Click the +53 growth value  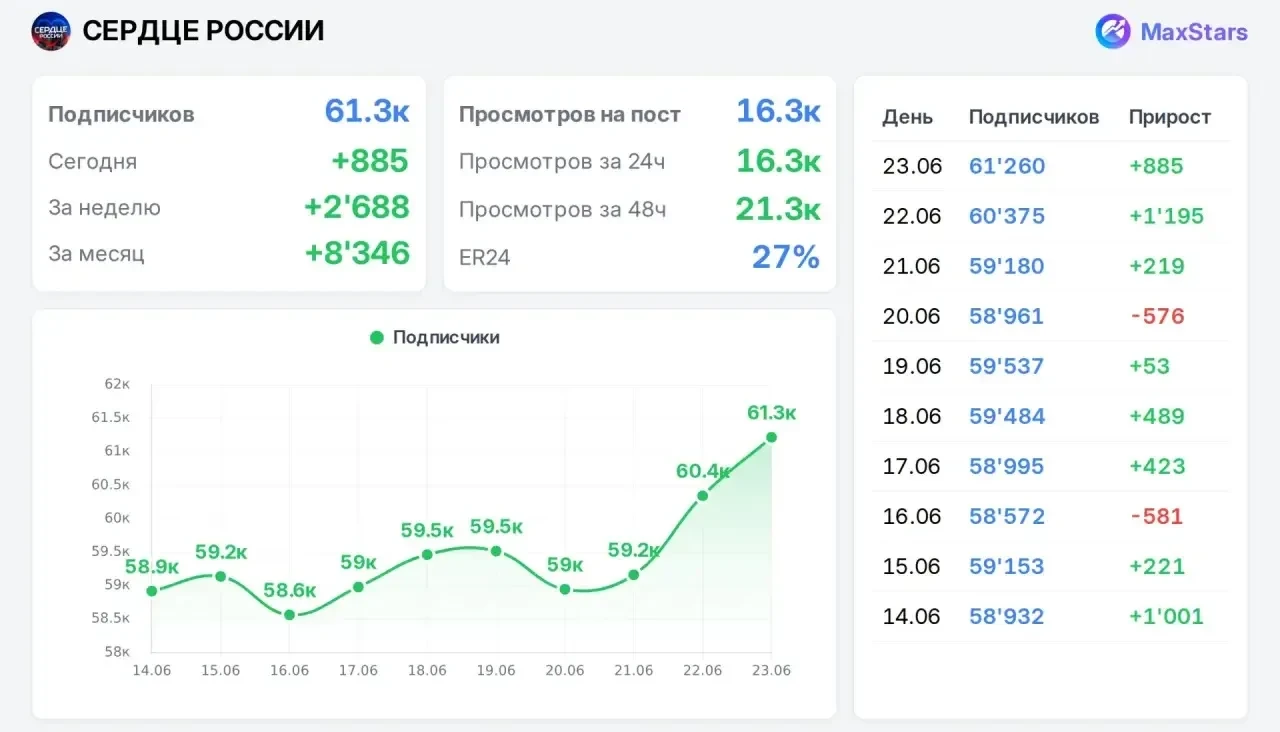point(1150,366)
